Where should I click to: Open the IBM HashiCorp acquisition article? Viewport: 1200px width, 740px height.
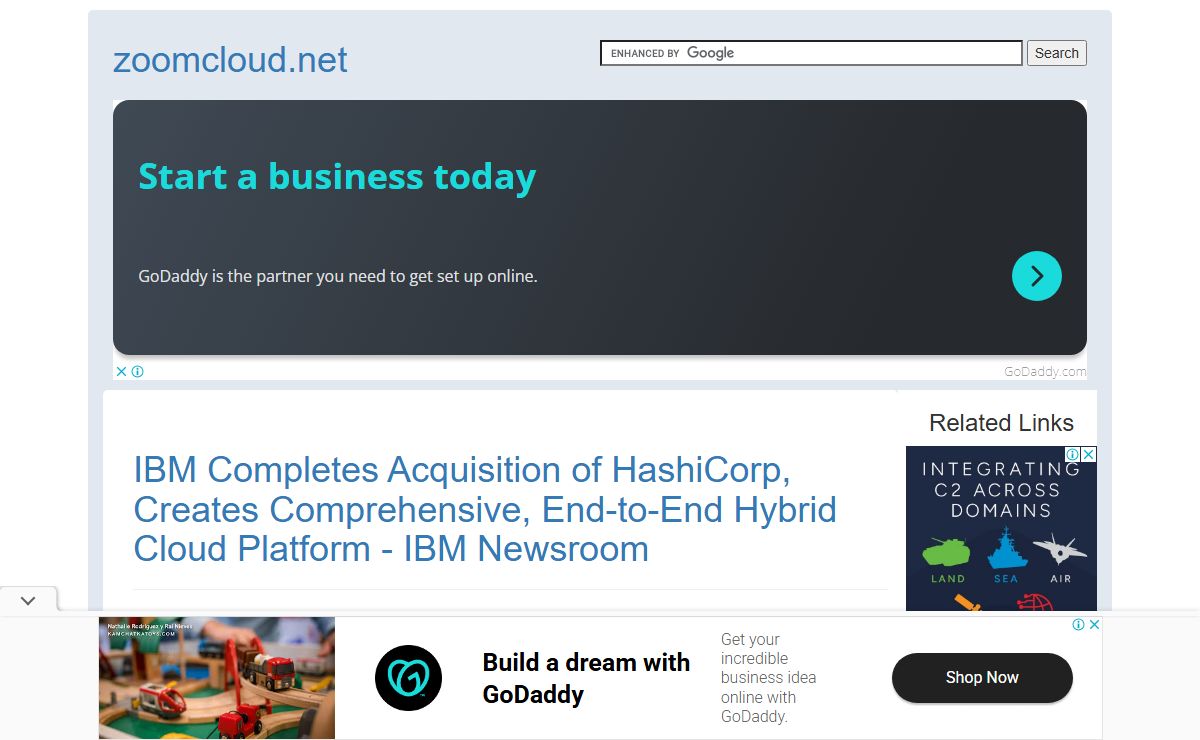coord(485,509)
